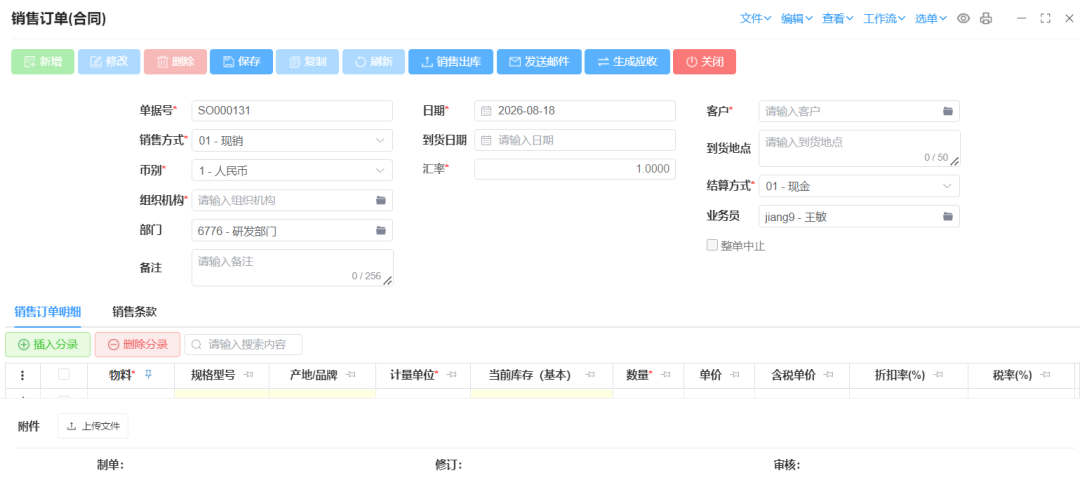Open the folder picker for 客户
This screenshot has height=480, width=1080.
coord(948,111)
